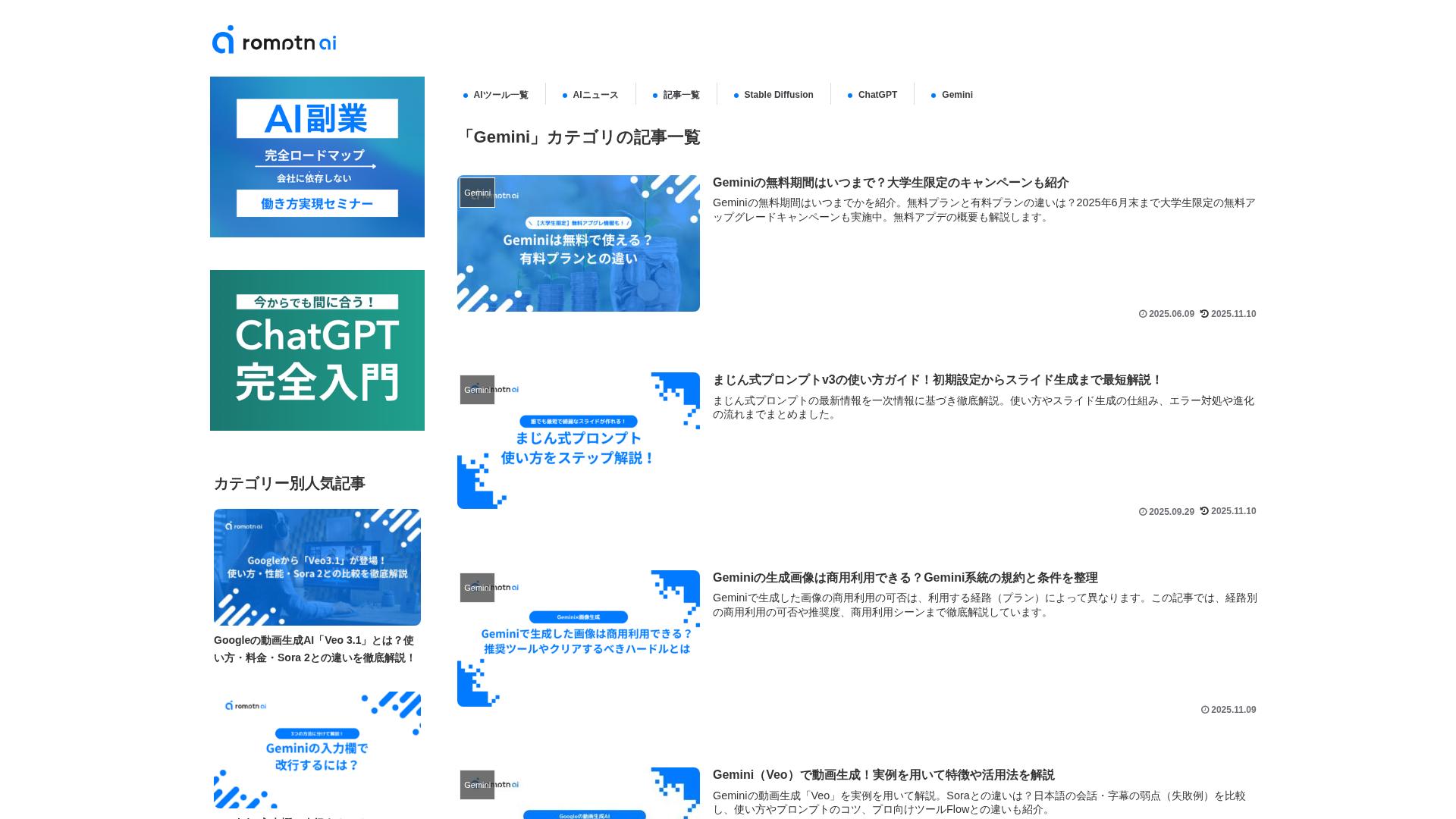
Task: Click the Veo 3.1 popular article thumbnail
Action: point(317,566)
